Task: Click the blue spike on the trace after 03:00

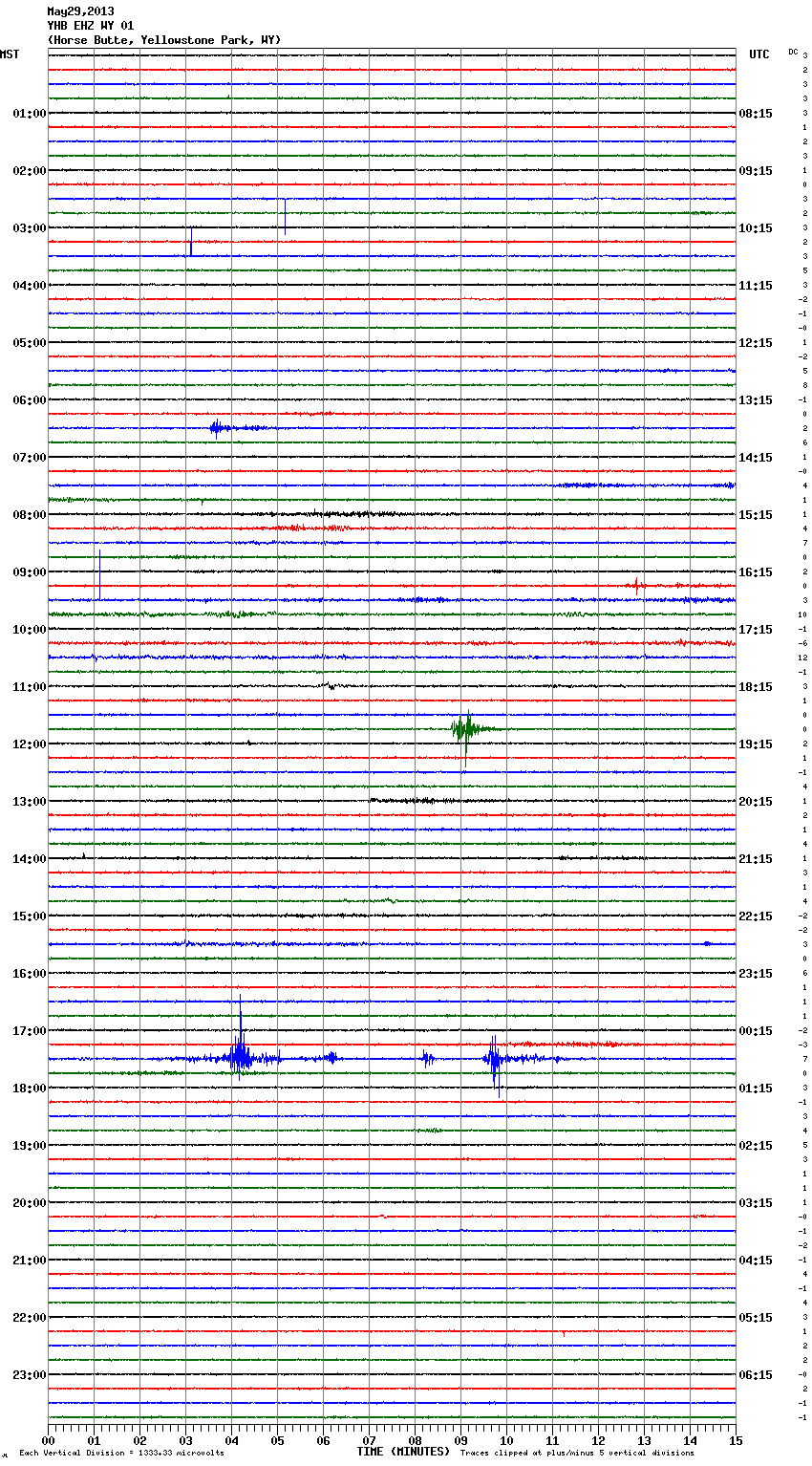Action: coord(191,241)
